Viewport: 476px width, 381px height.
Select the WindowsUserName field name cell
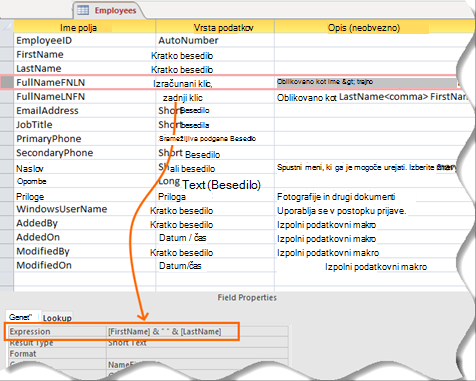coord(85,209)
